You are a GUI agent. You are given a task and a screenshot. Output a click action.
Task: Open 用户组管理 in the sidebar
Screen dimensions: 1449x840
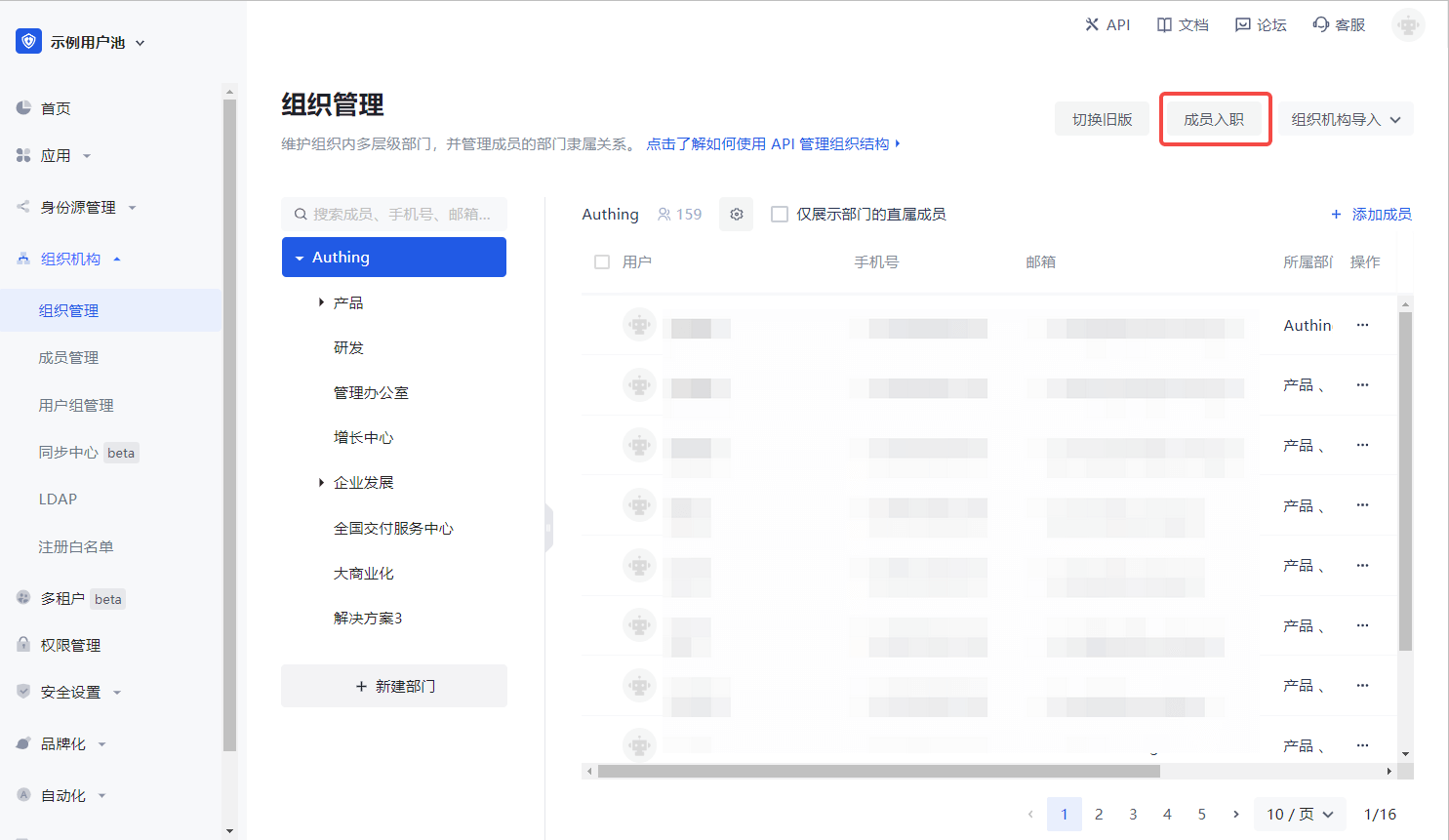coord(76,406)
